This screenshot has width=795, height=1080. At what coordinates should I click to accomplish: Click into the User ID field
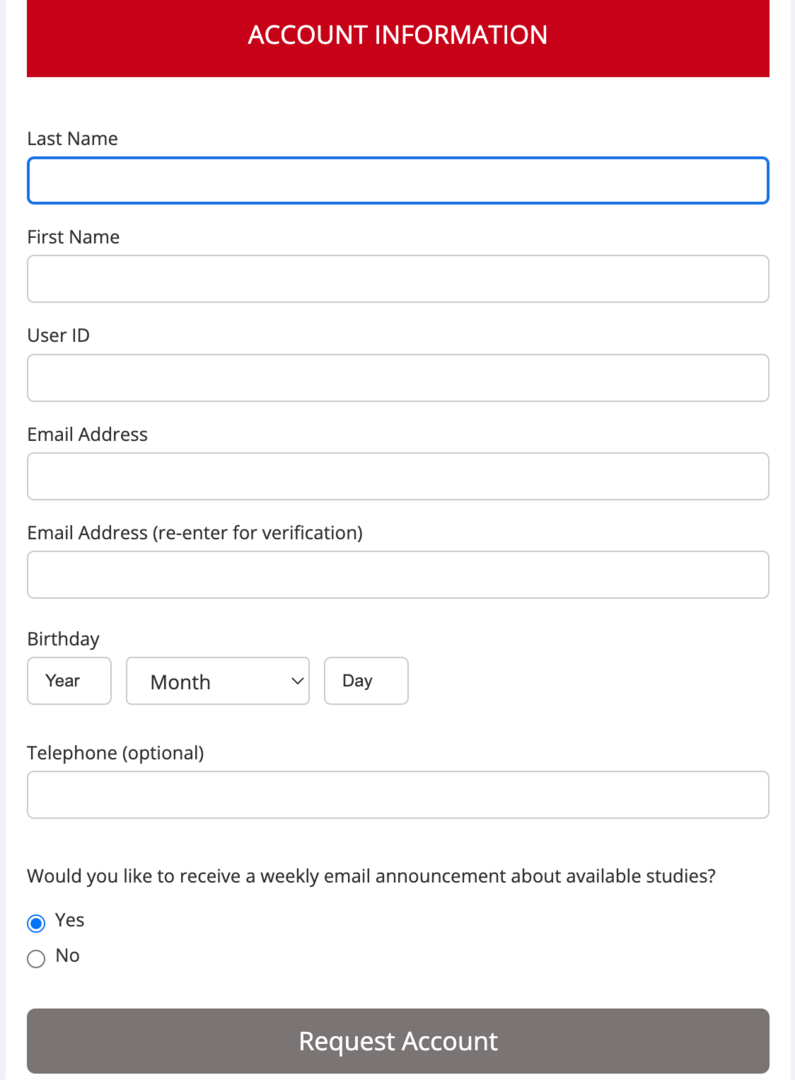tap(397, 378)
